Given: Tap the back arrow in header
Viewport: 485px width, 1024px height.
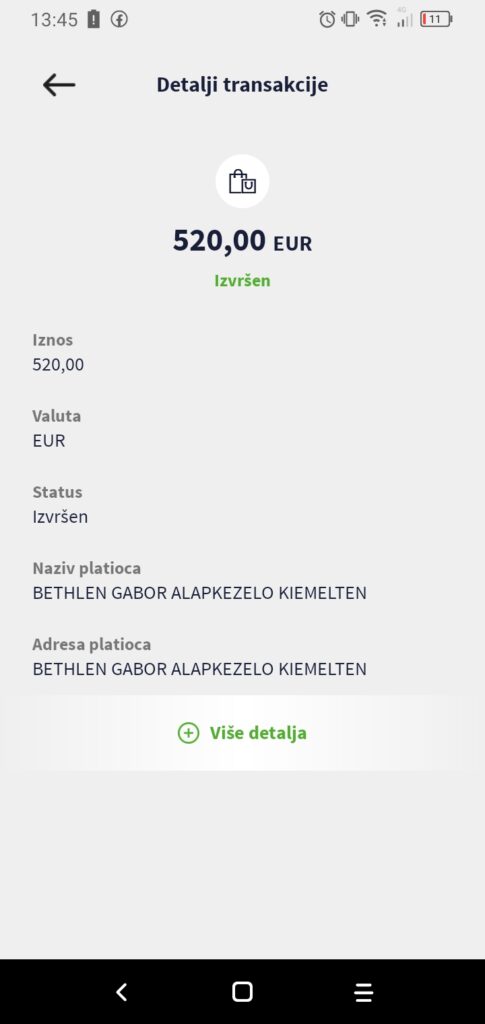Looking at the screenshot, I should (x=59, y=85).
